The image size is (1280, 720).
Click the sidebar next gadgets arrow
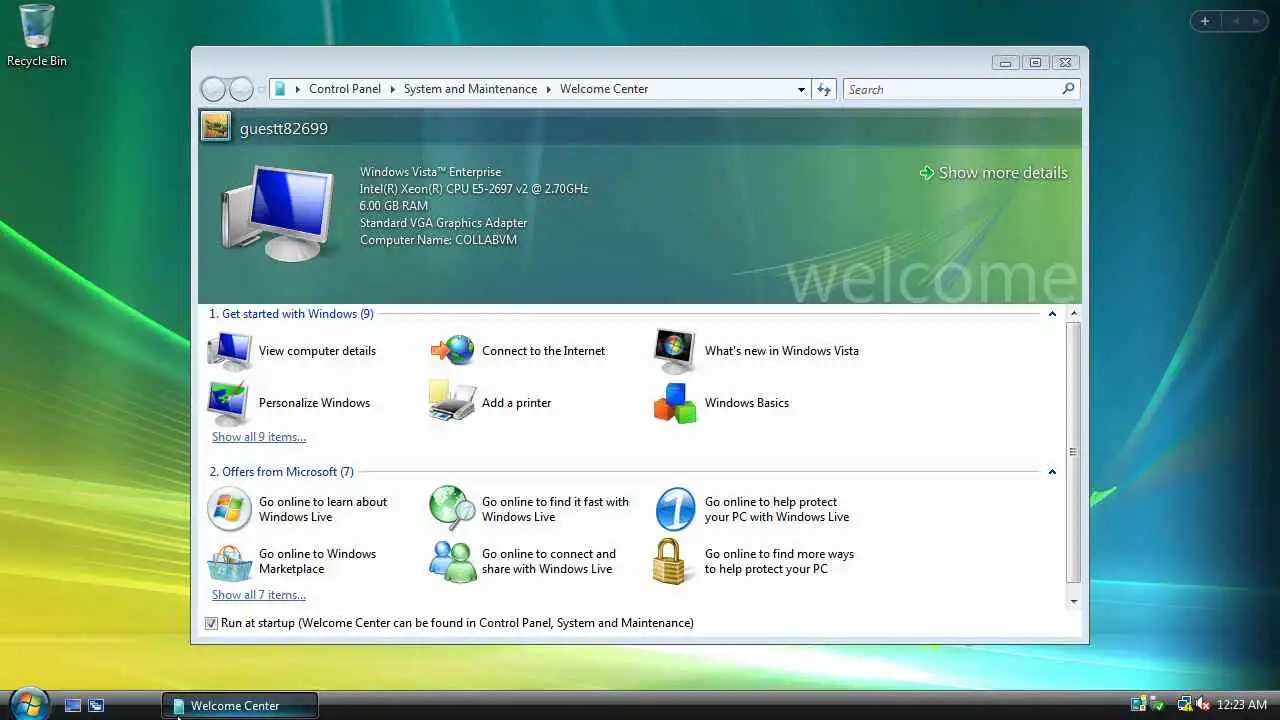1254,21
